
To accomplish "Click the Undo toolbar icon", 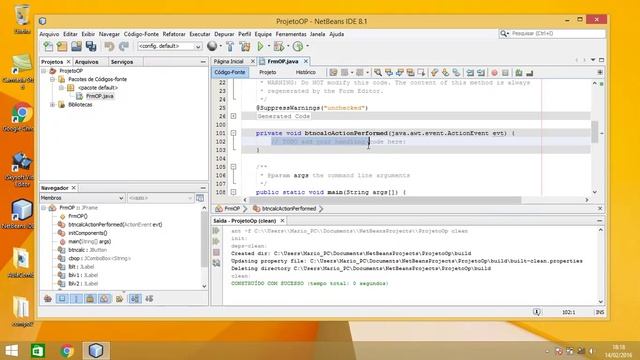I will (x=109, y=46).
